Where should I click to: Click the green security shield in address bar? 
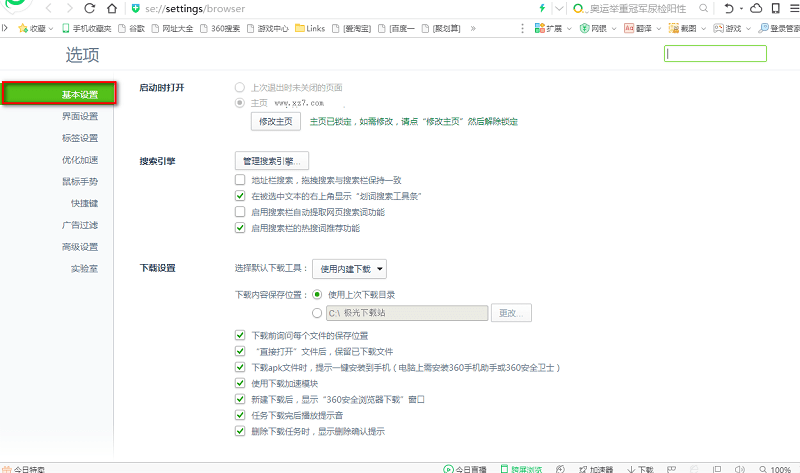135,8
